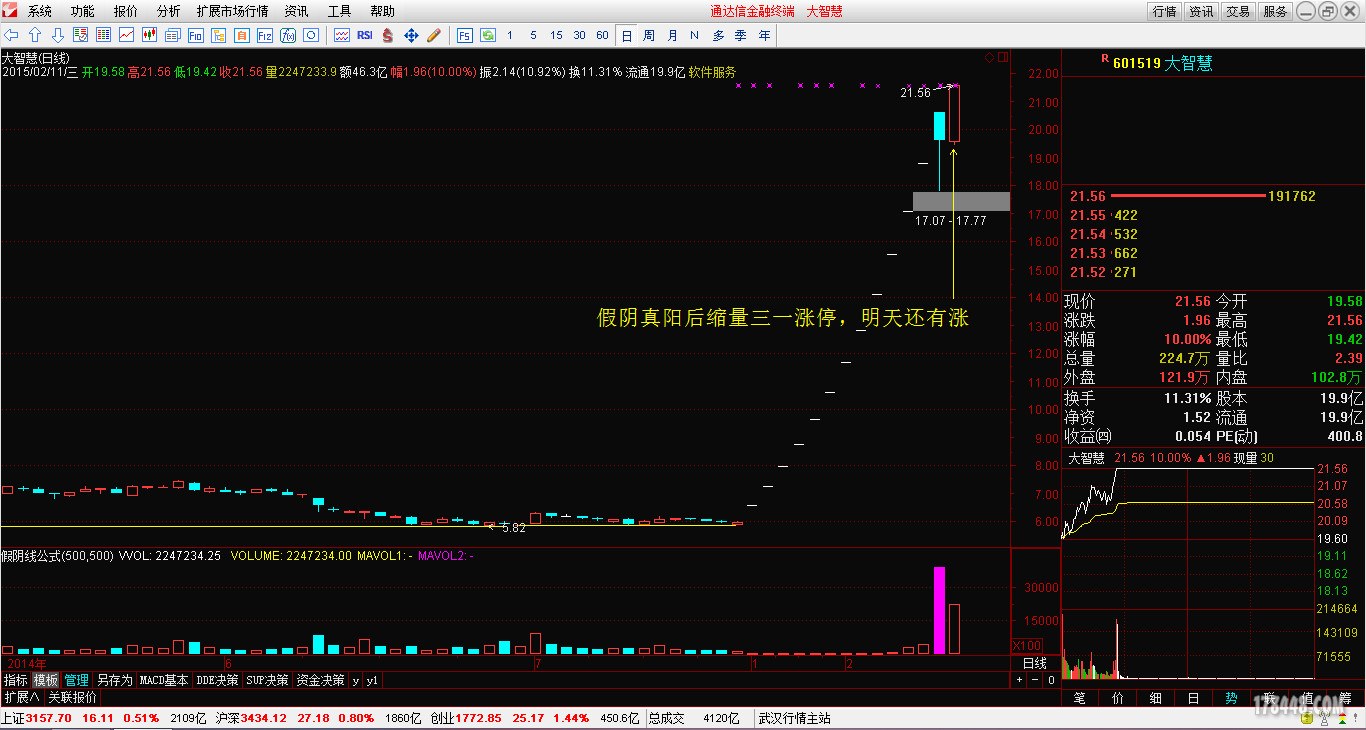Click the green refresh icon
The height and width of the screenshot is (730, 1366).
pos(488,35)
